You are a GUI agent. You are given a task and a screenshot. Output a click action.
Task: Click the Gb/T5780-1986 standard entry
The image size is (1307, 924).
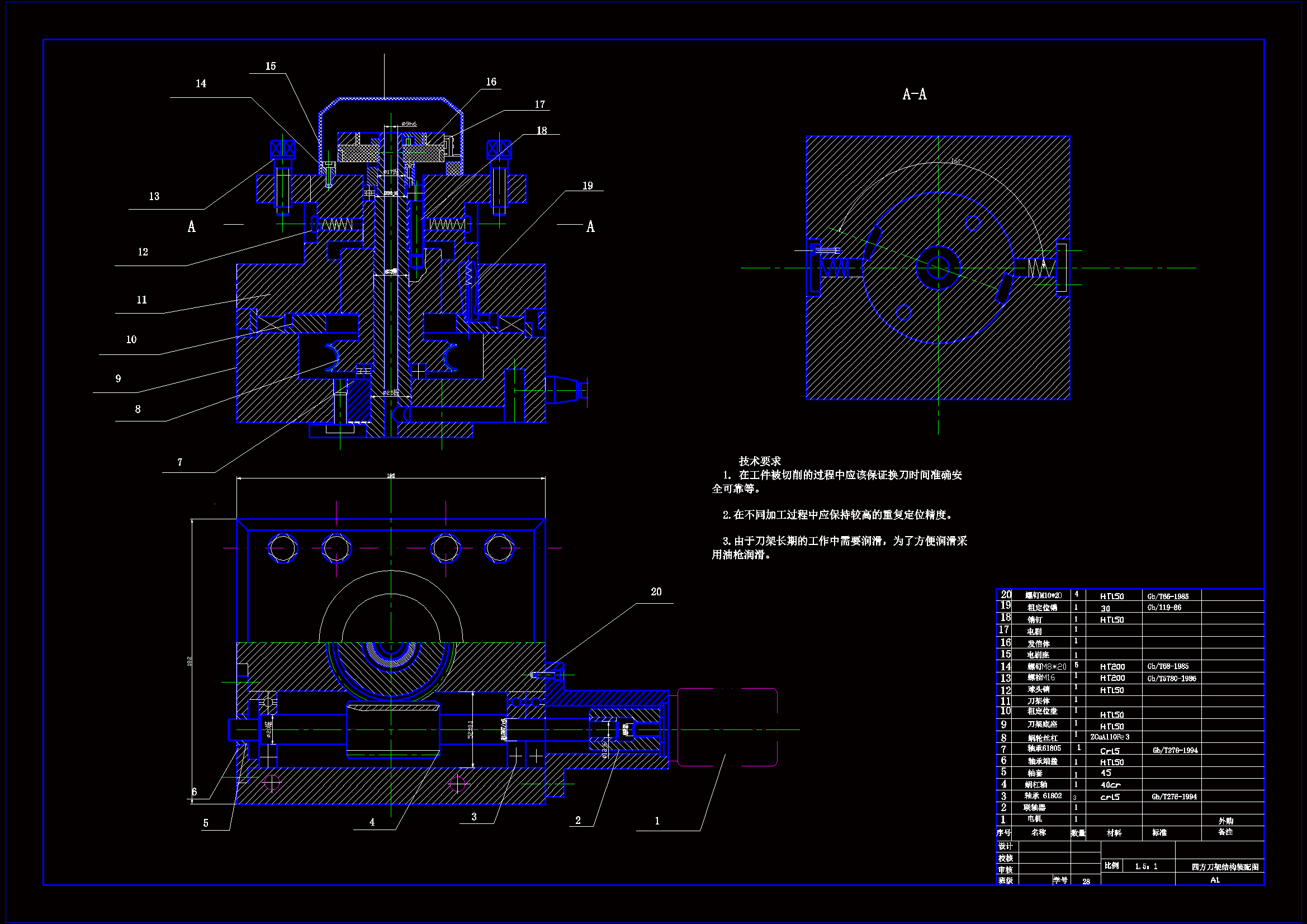click(1172, 679)
